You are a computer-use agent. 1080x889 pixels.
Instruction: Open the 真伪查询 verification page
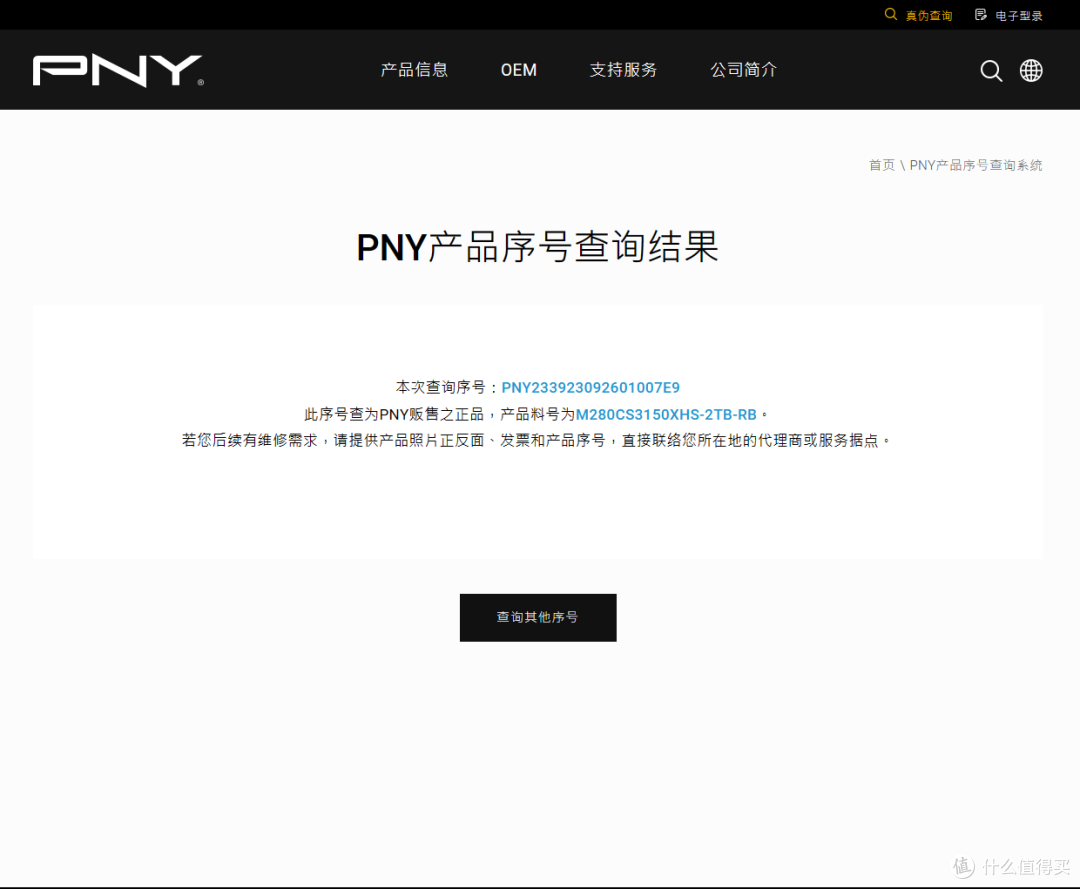[x=928, y=15]
